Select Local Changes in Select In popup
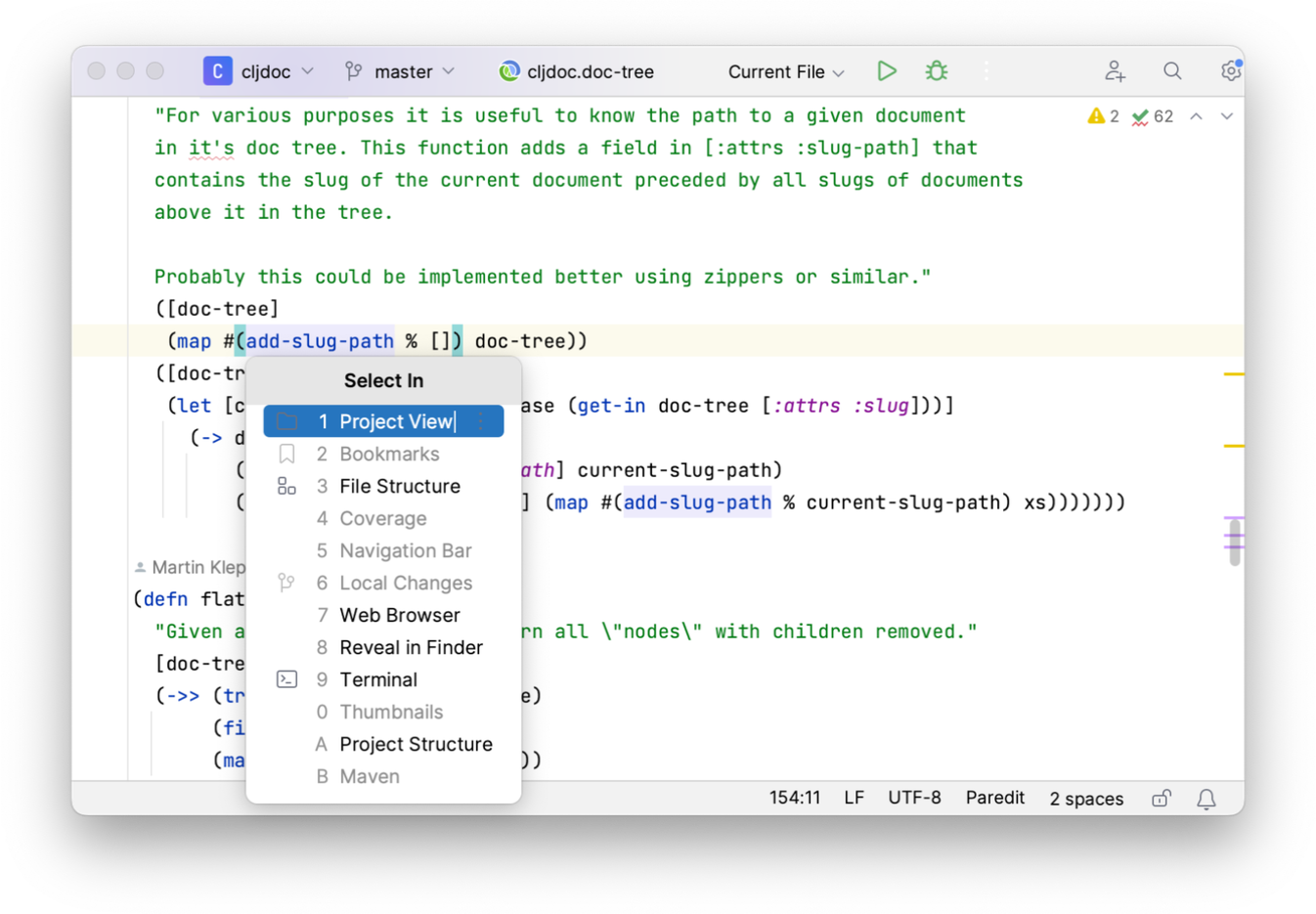 click(383, 583)
